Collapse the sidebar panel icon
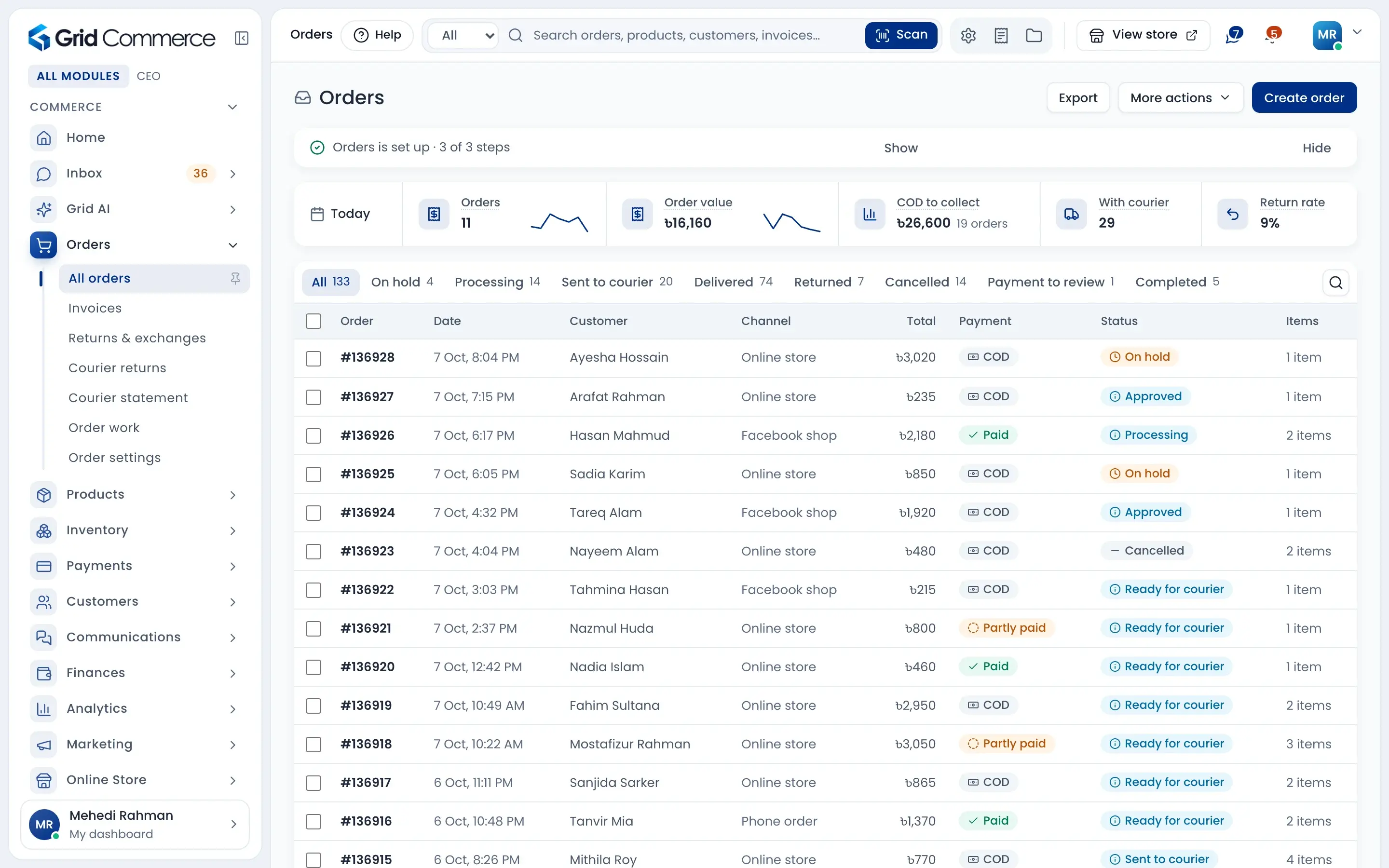 242,38
